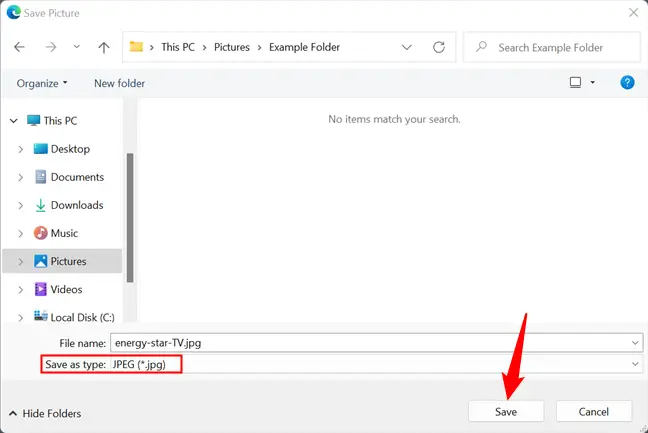
Task: Open more view options arrow
Action: point(593,83)
